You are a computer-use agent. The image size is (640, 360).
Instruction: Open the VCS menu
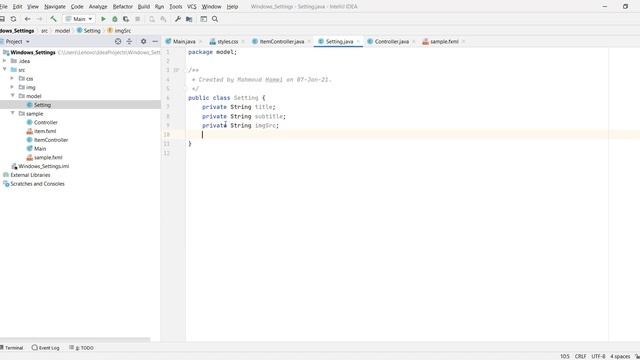coord(191,7)
